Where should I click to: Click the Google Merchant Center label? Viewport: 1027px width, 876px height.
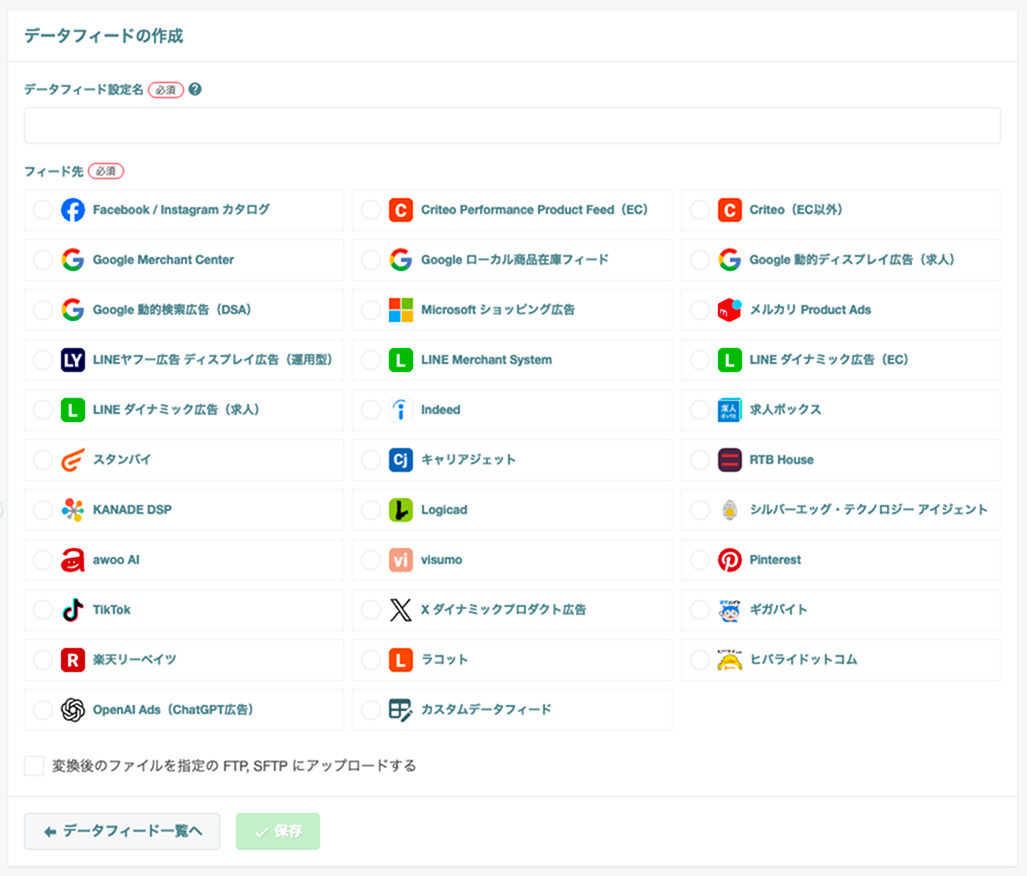point(163,259)
